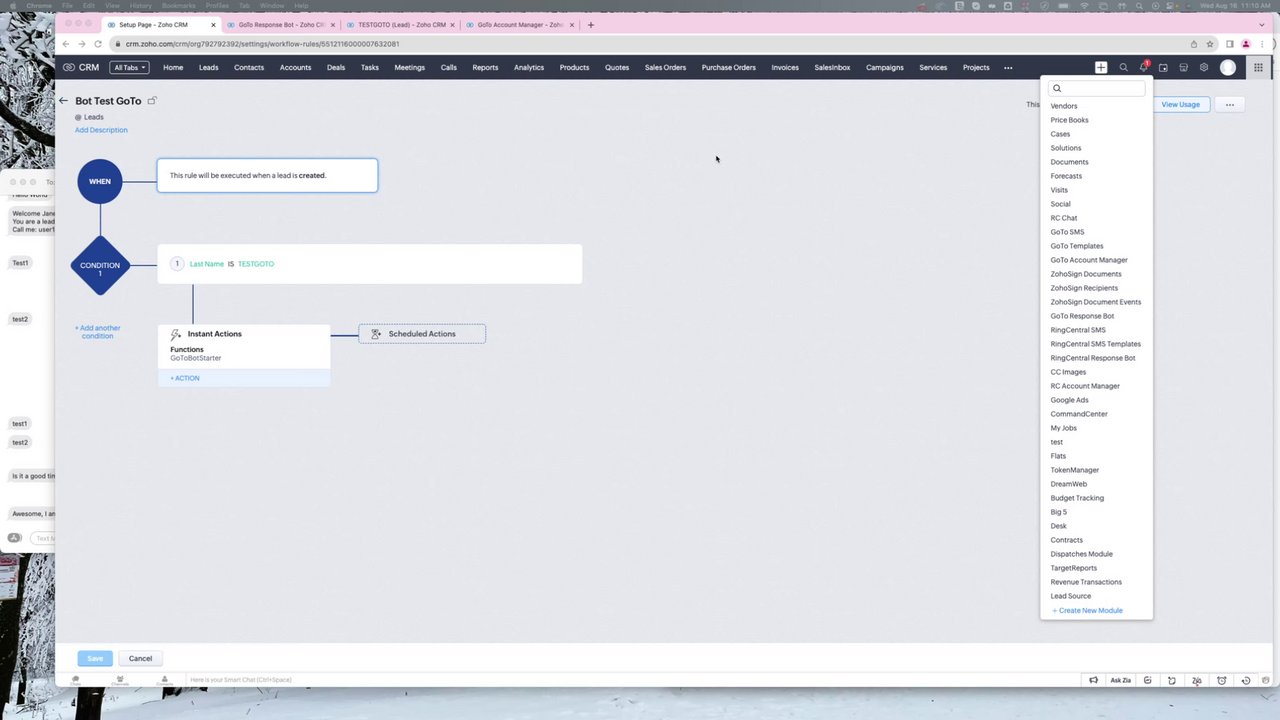Click search field in modules dropdown
This screenshot has width=1280, height=720.
point(1097,88)
